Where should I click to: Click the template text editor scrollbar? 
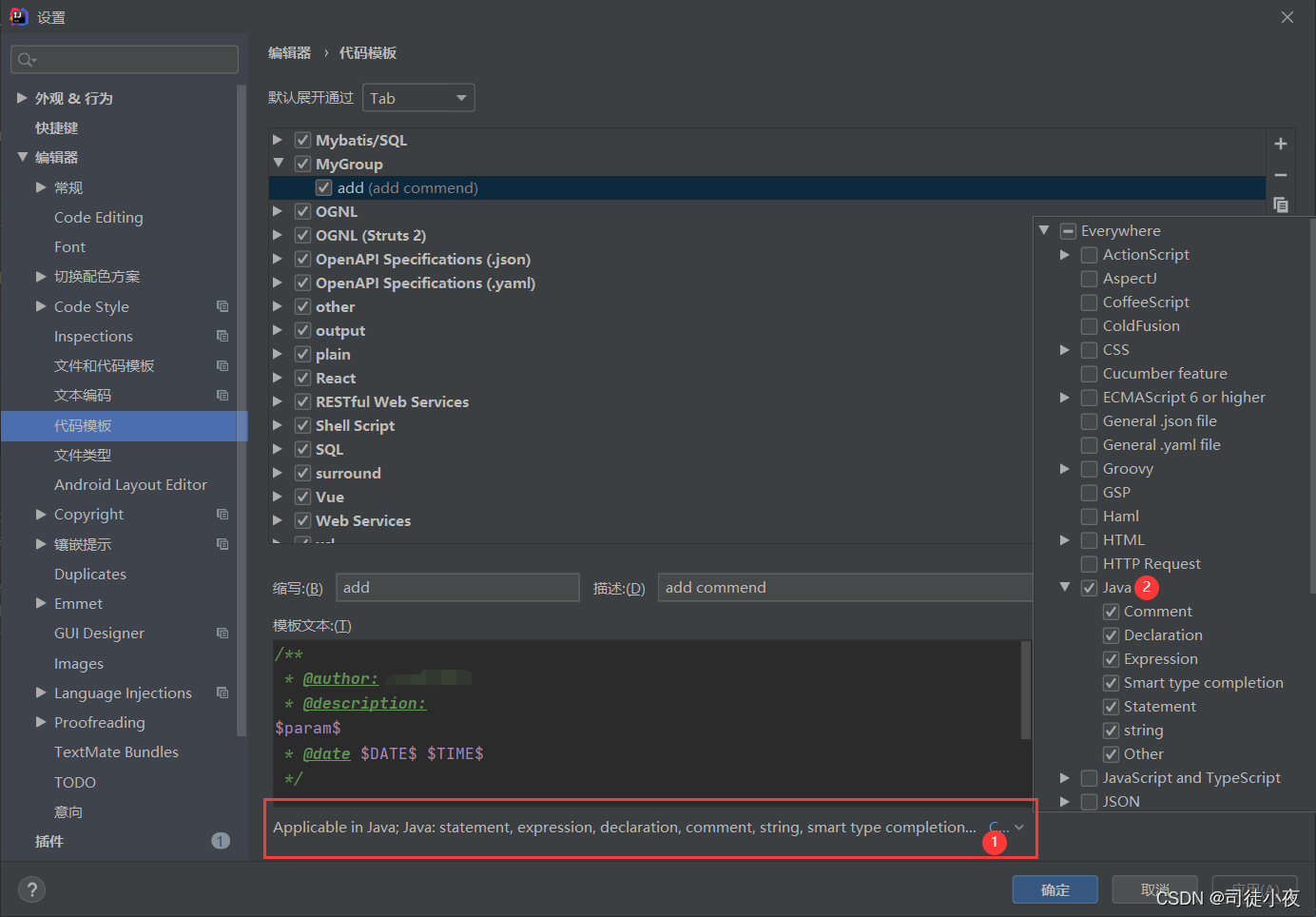[x=1026, y=690]
